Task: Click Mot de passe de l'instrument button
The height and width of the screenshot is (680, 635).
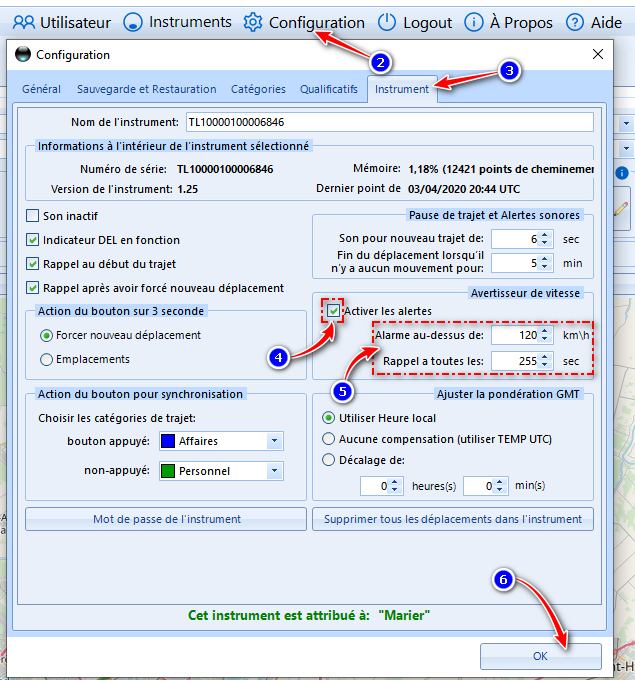Action: pos(166,519)
